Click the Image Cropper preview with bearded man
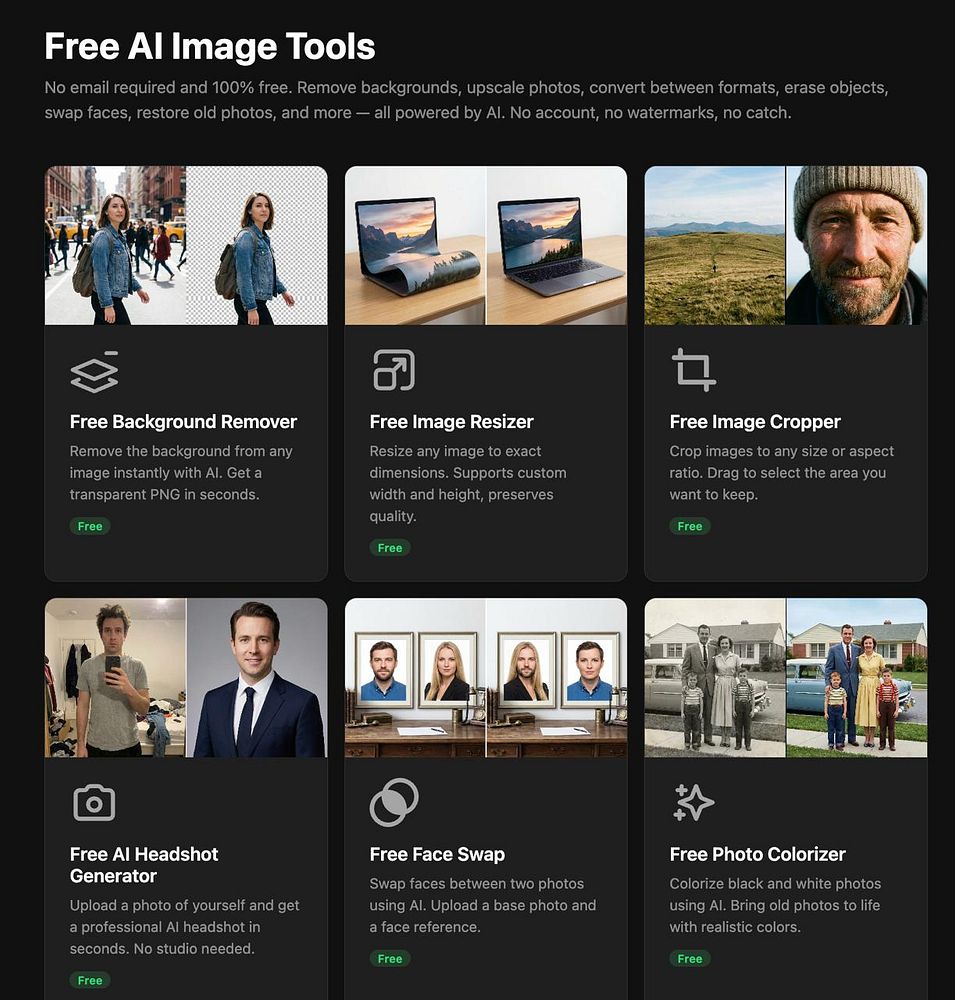This screenshot has height=1000, width=955. coord(786,246)
